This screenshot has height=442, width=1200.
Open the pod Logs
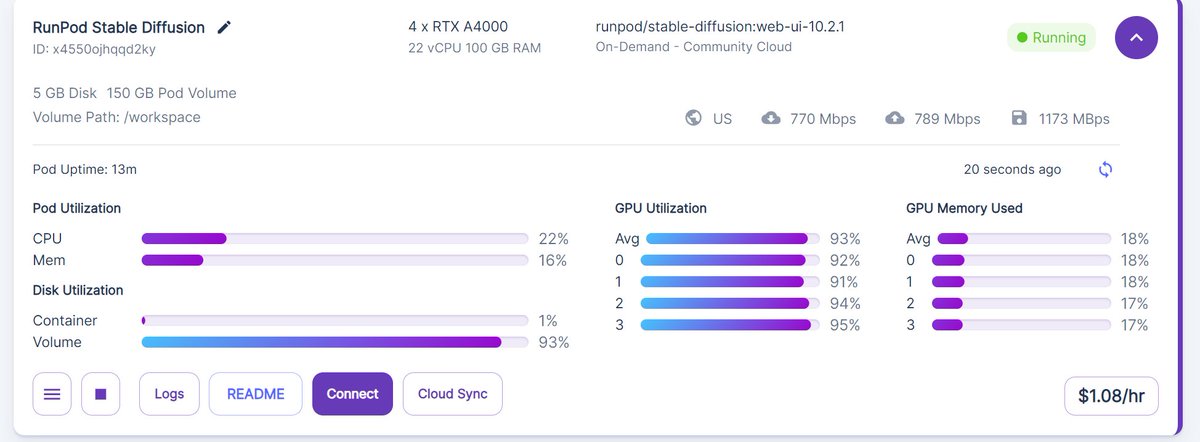pos(169,394)
